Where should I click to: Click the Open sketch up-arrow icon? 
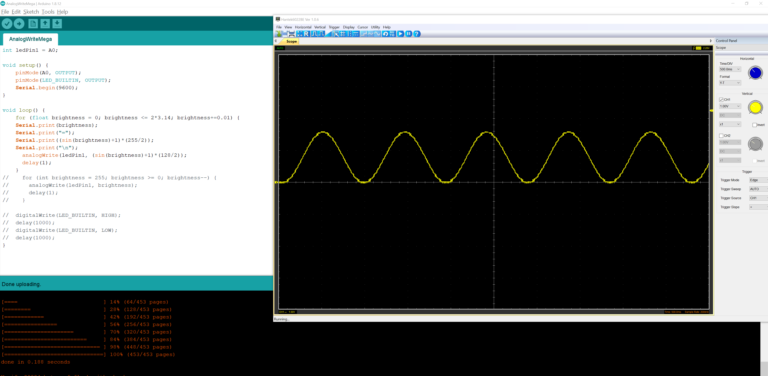click(45, 24)
